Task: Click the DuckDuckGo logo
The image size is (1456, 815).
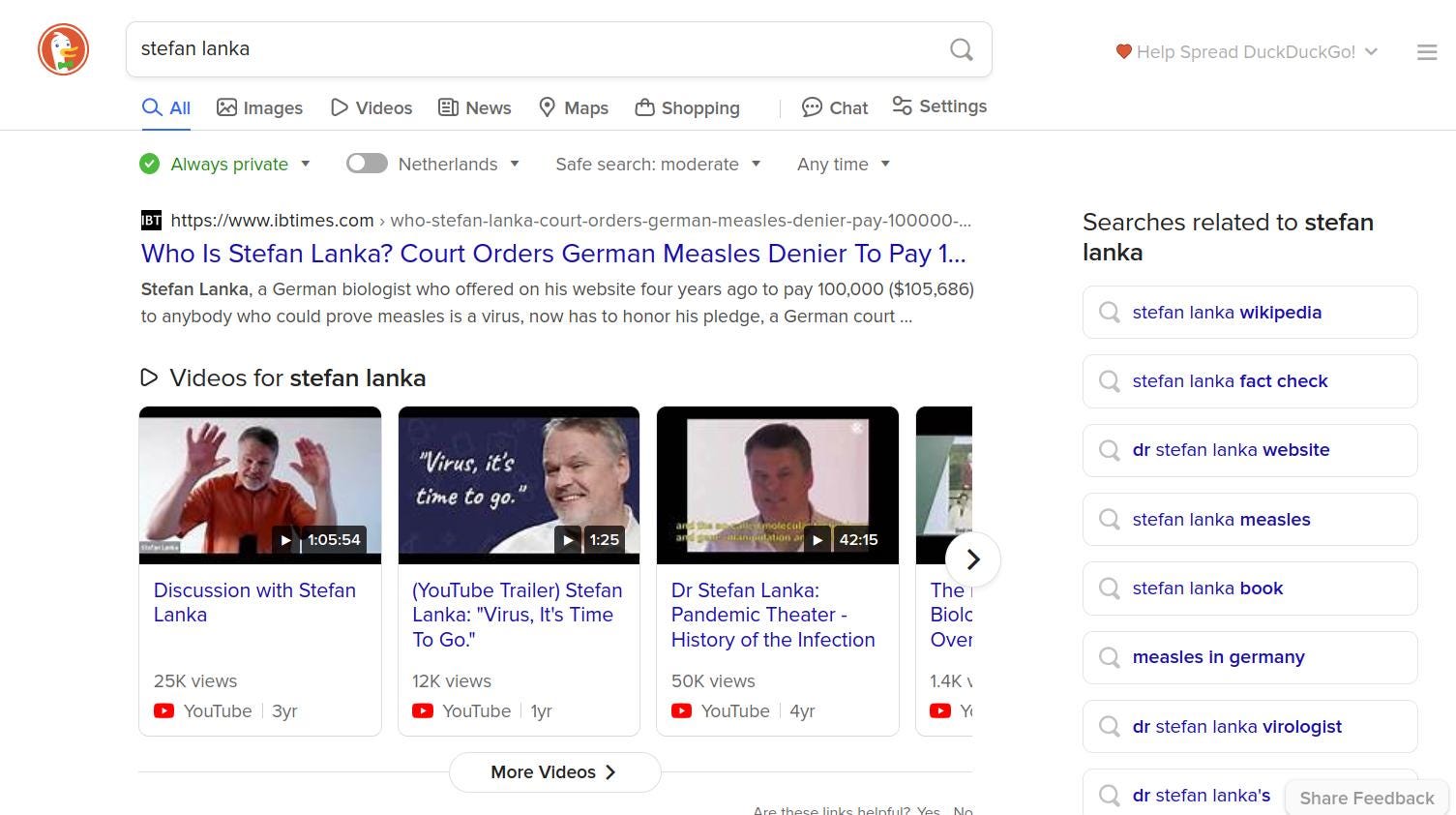Action: click(64, 49)
